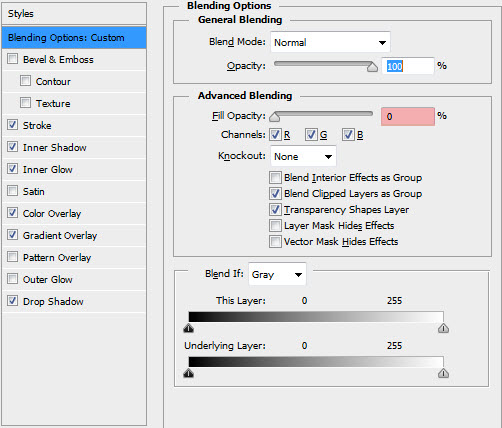502x428 pixels.
Task: Click the Underlying Layer black slider handle
Action: point(189,373)
